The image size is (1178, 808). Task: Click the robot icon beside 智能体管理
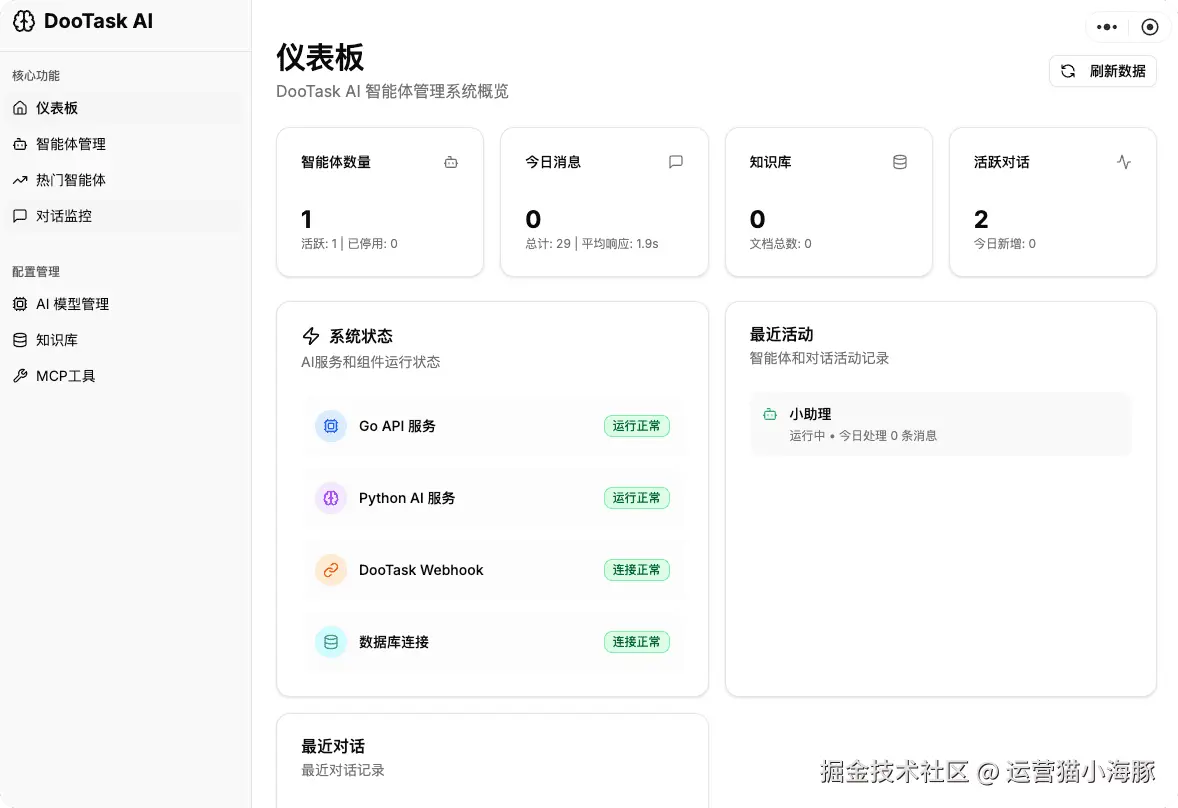(x=20, y=144)
